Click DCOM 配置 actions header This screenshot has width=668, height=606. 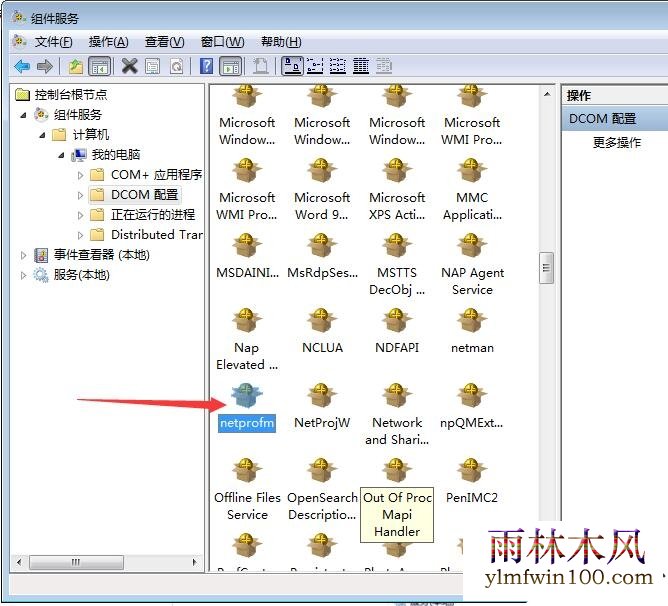[614, 118]
